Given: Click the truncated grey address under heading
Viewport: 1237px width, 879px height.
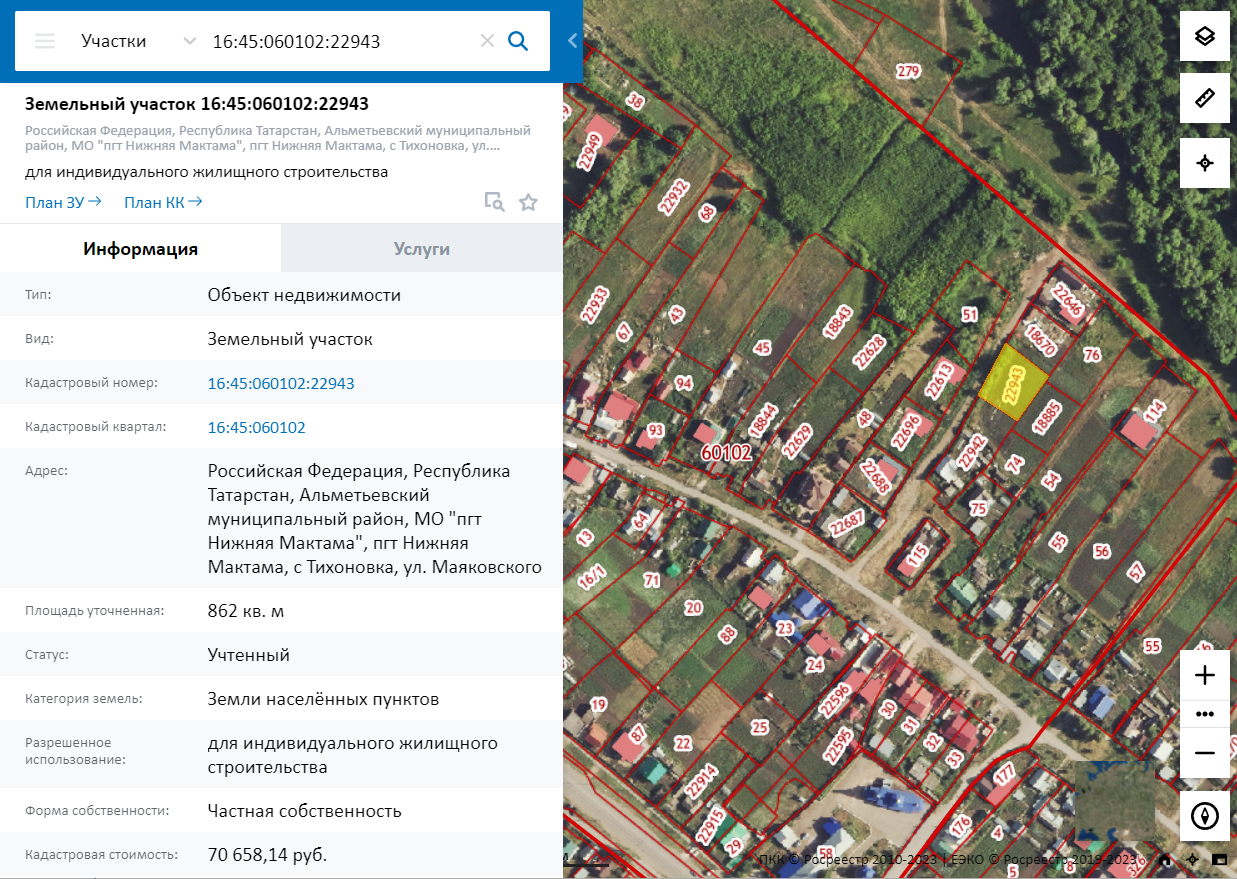Looking at the screenshot, I should 278,138.
